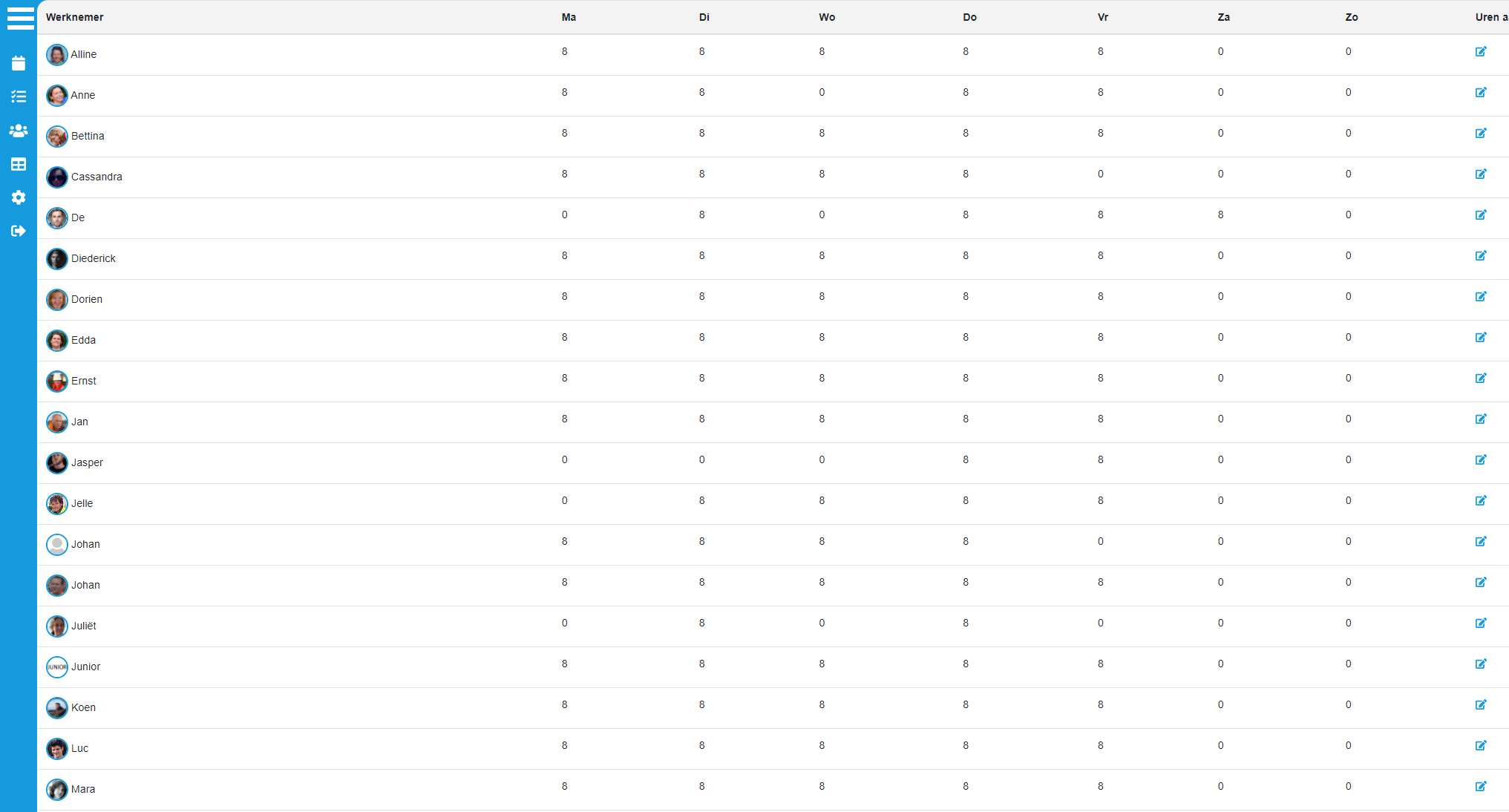Edit hours for Junior
Viewport: 1509px width, 812px height.
click(1481, 664)
